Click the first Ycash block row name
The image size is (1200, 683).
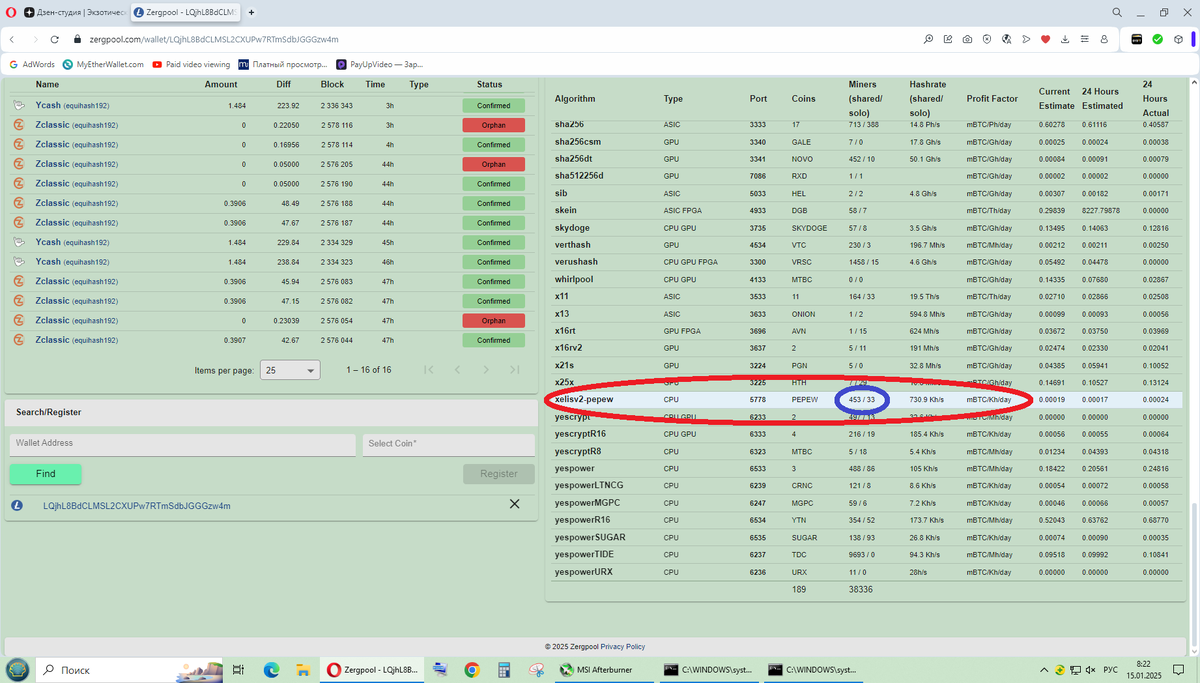[71, 105]
